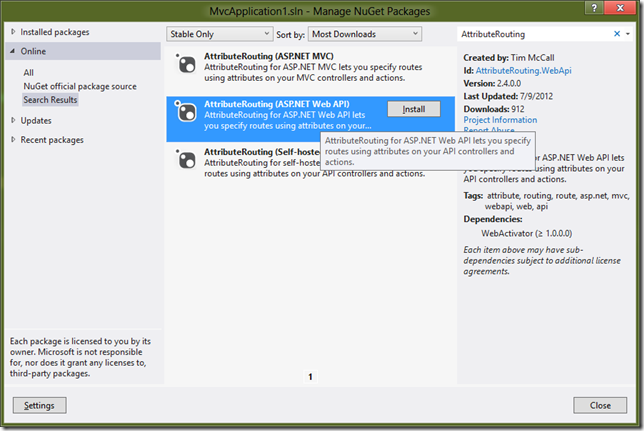Select All under Online sources
Screen dimensions: 644x431
click(28, 73)
